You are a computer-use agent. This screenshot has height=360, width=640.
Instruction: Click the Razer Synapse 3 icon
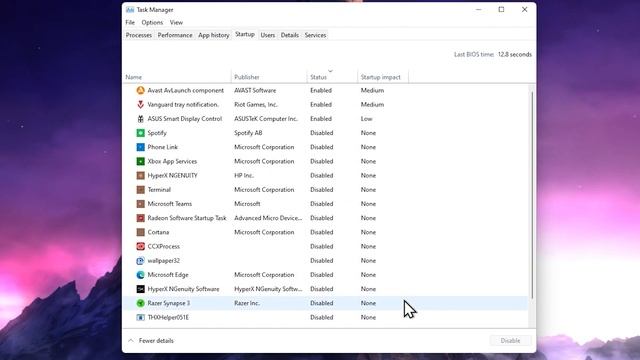(140, 303)
